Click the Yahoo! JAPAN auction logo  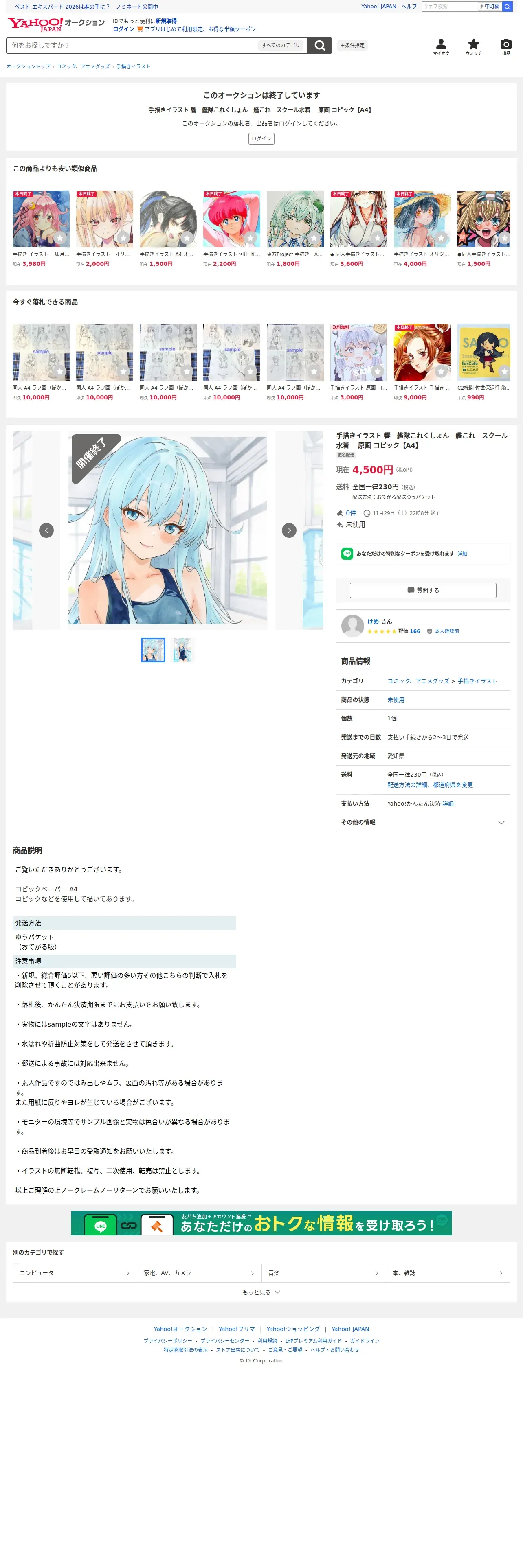pyautogui.click(x=55, y=24)
